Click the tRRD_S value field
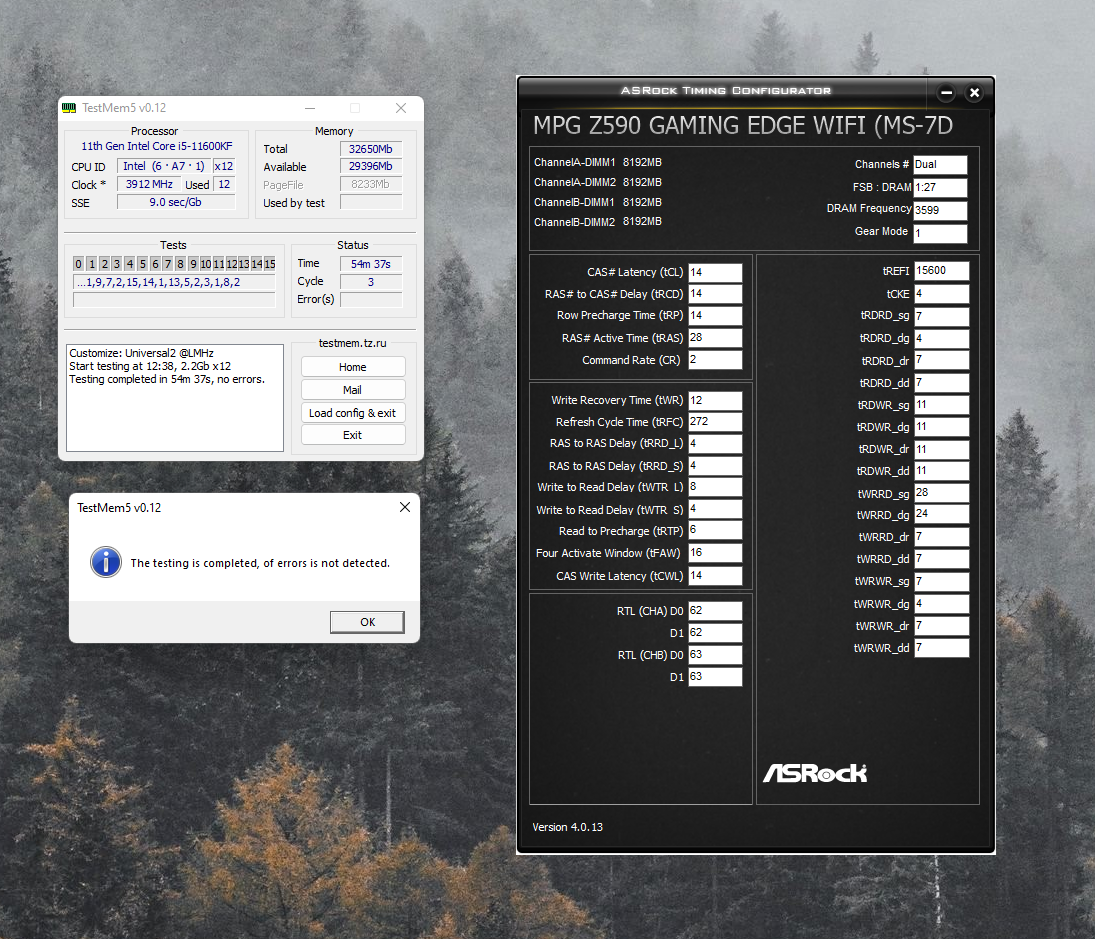Viewport: 1095px width, 939px height. pos(715,466)
